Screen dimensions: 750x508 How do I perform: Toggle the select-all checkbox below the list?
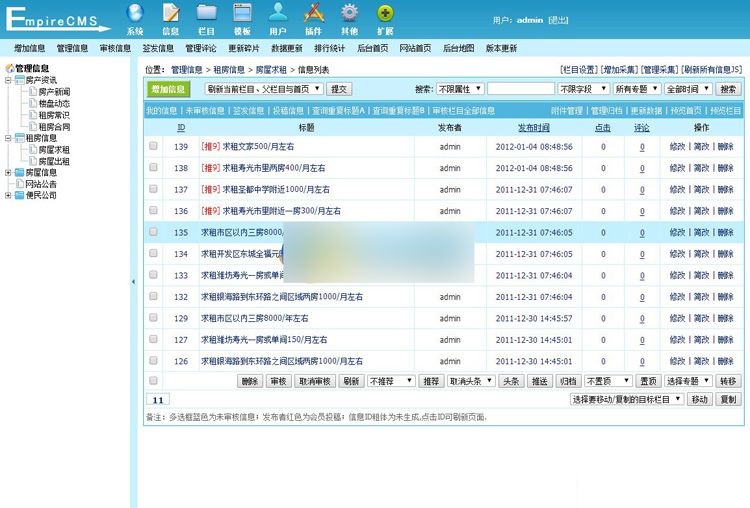point(153,381)
